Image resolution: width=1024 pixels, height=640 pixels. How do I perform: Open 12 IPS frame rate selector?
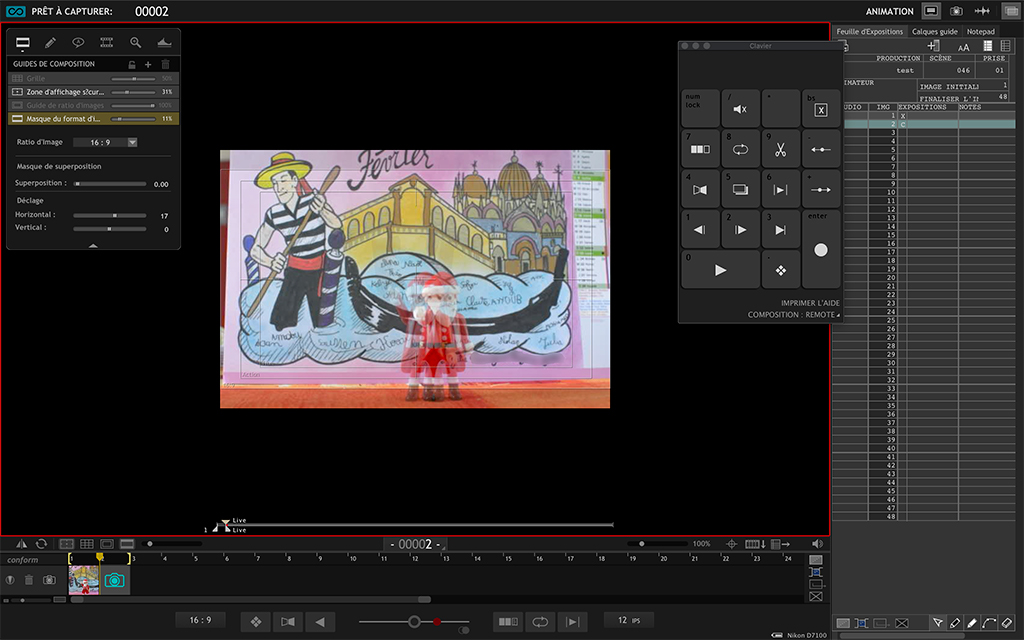[629, 620]
